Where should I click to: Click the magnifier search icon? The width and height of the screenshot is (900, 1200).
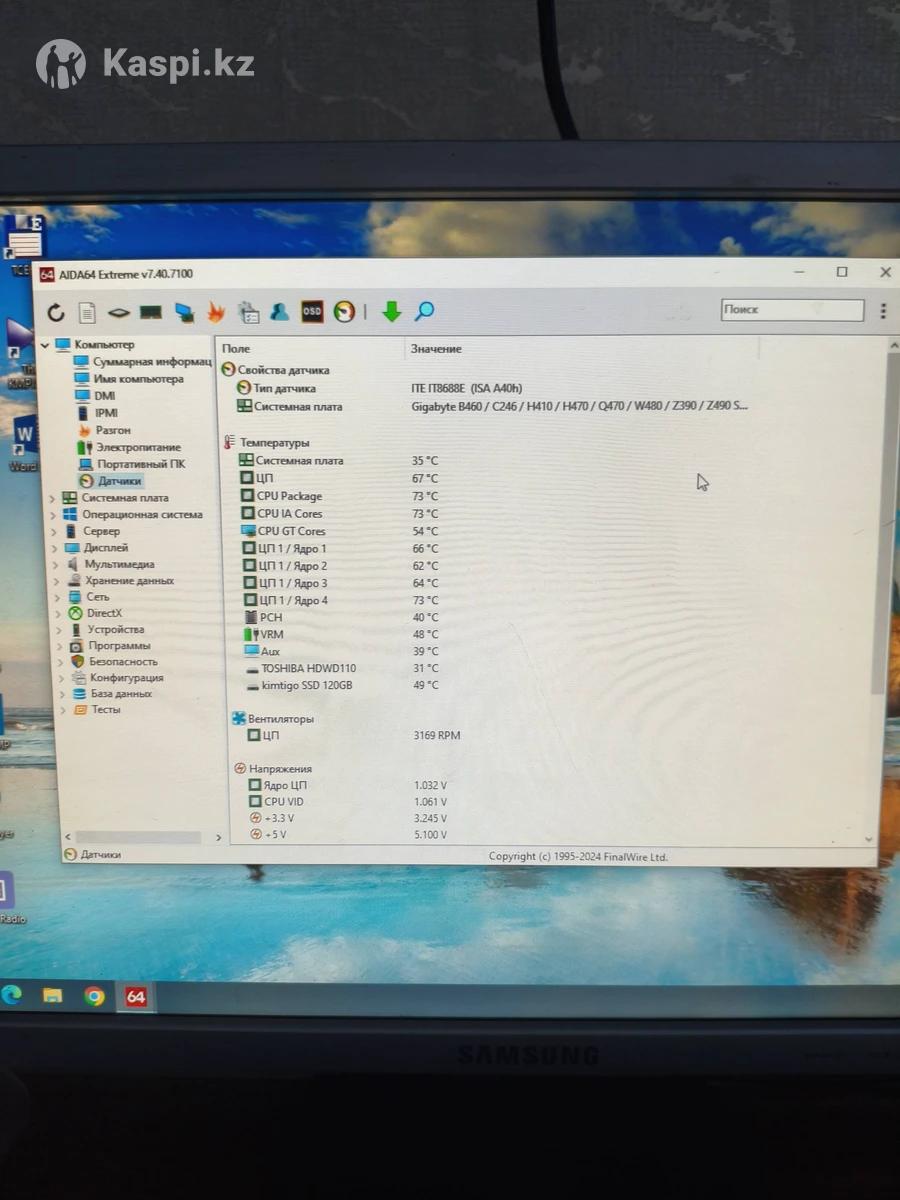(425, 311)
